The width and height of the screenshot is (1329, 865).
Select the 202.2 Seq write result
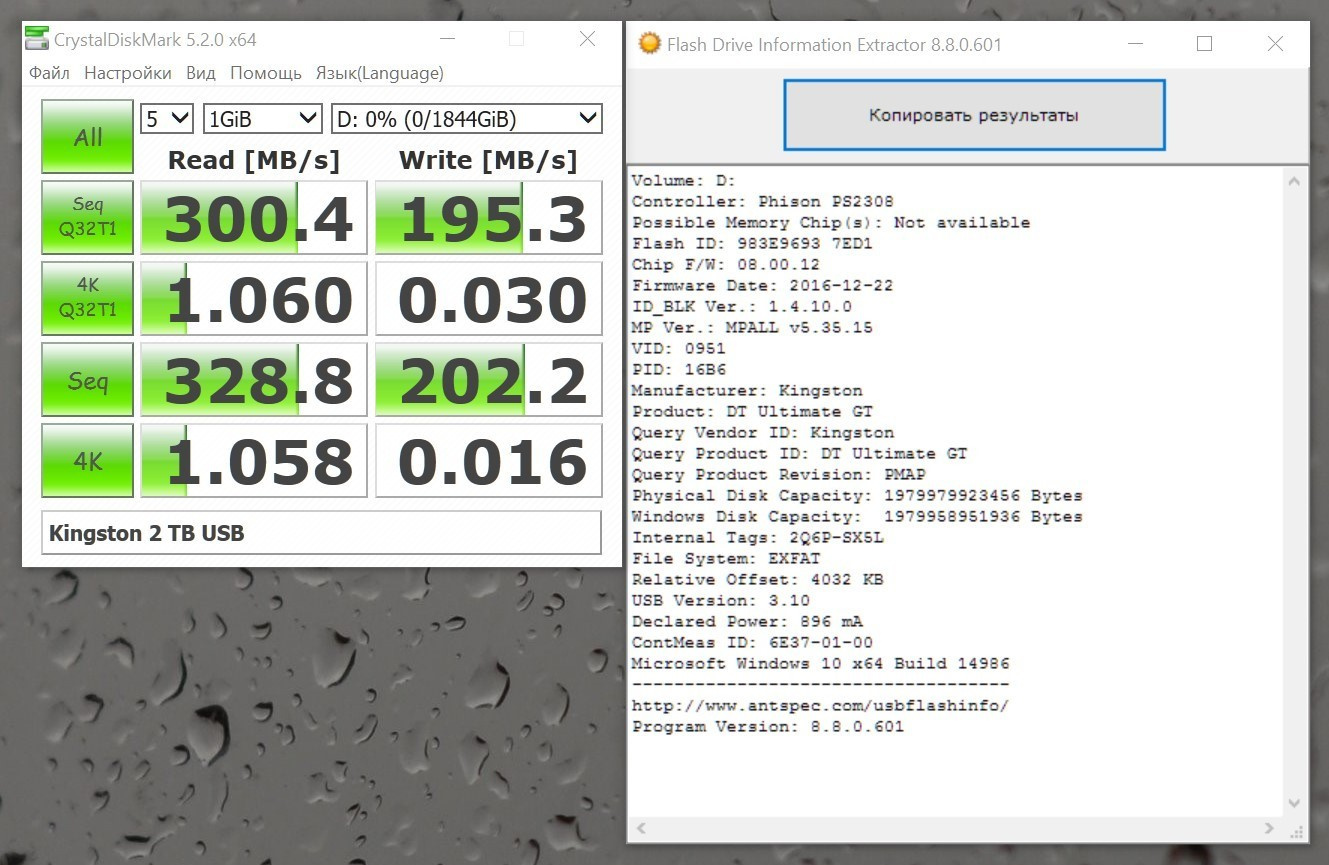pyautogui.click(x=489, y=380)
